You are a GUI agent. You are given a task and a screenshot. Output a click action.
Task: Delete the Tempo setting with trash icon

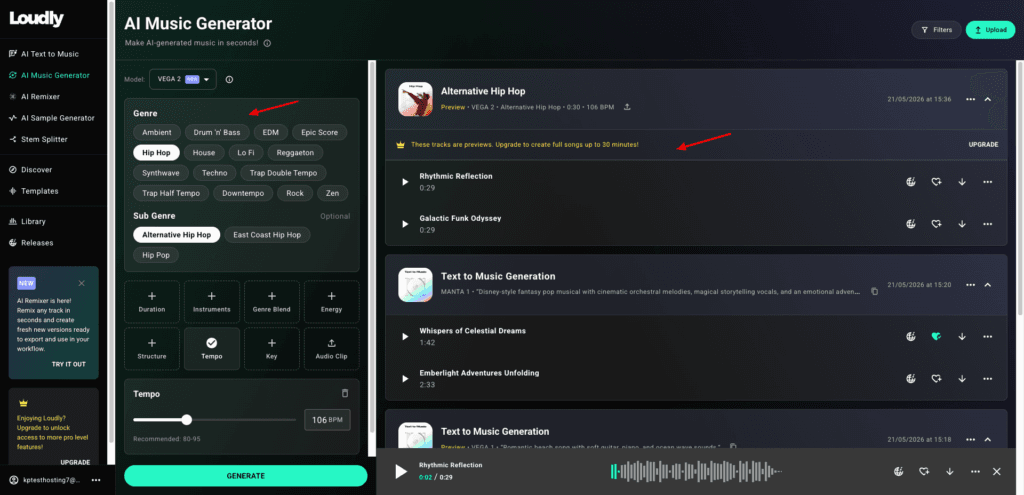coord(345,393)
